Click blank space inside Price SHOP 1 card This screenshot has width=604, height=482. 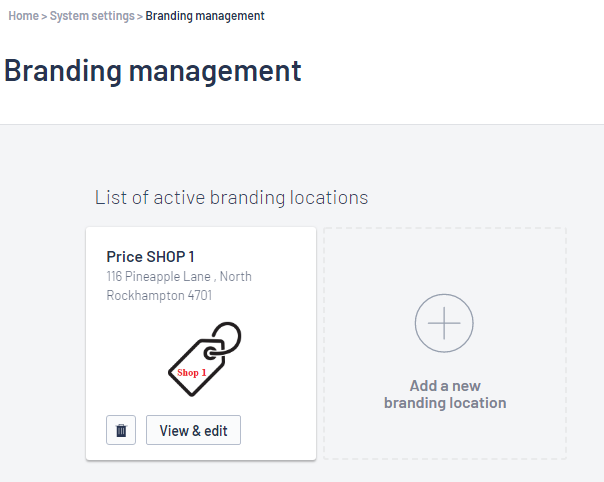click(277, 385)
